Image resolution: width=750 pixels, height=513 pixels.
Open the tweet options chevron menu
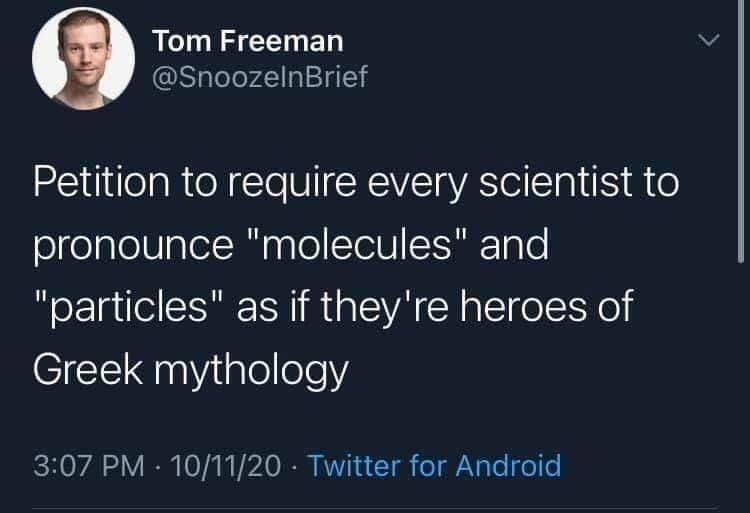pos(708,42)
